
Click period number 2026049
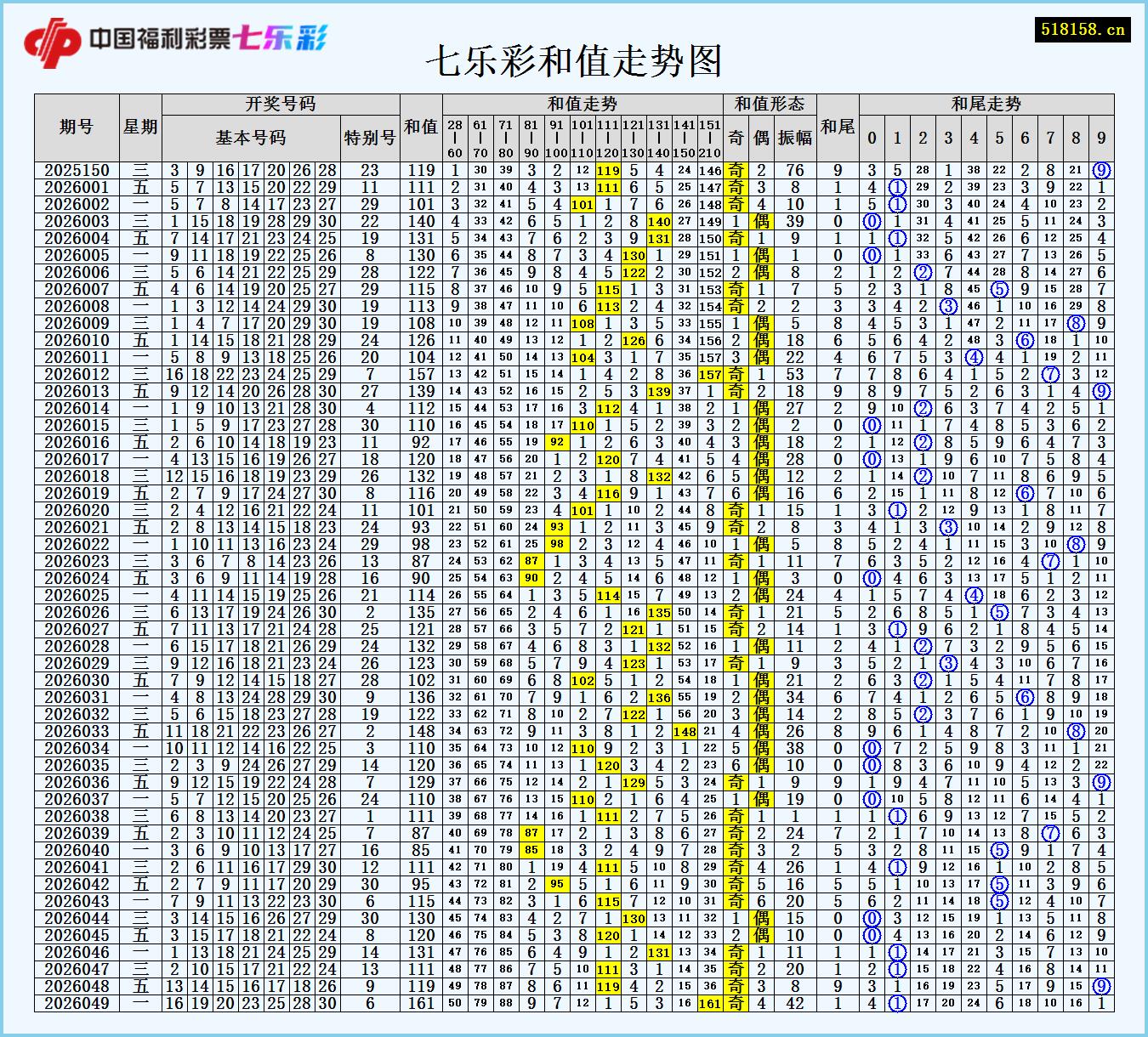tap(77, 1004)
